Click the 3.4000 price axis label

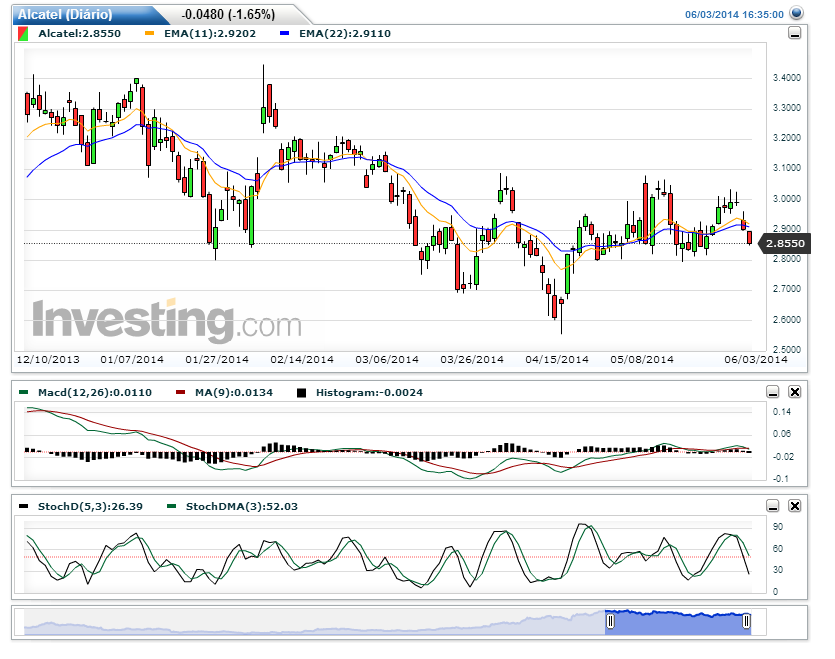point(787,78)
